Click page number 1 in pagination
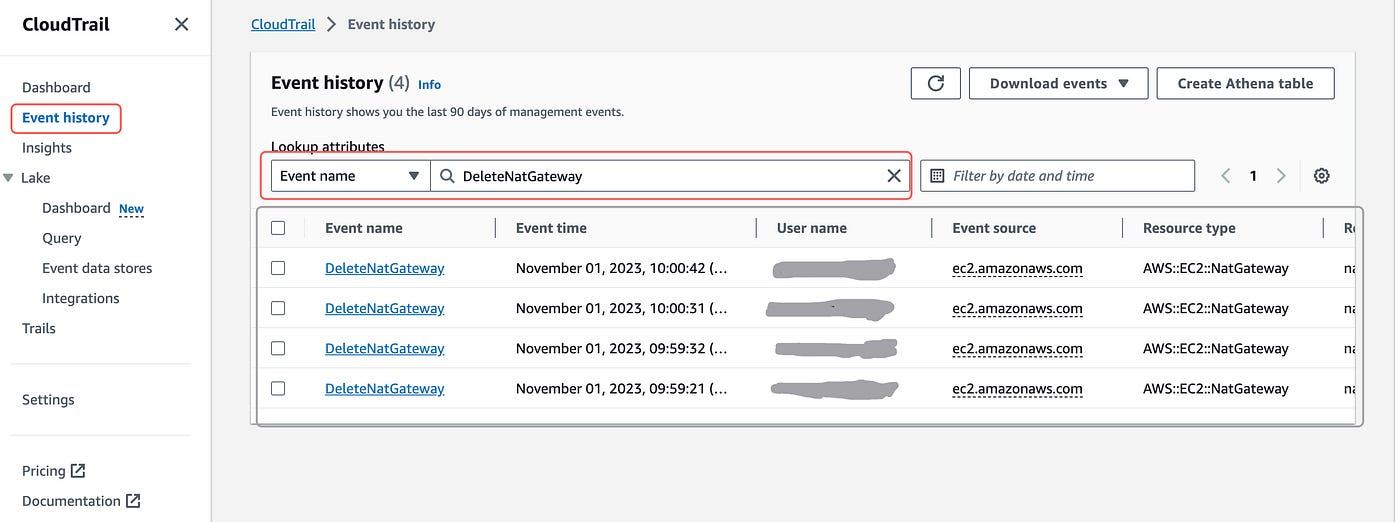The width and height of the screenshot is (1400, 522). click(1253, 176)
